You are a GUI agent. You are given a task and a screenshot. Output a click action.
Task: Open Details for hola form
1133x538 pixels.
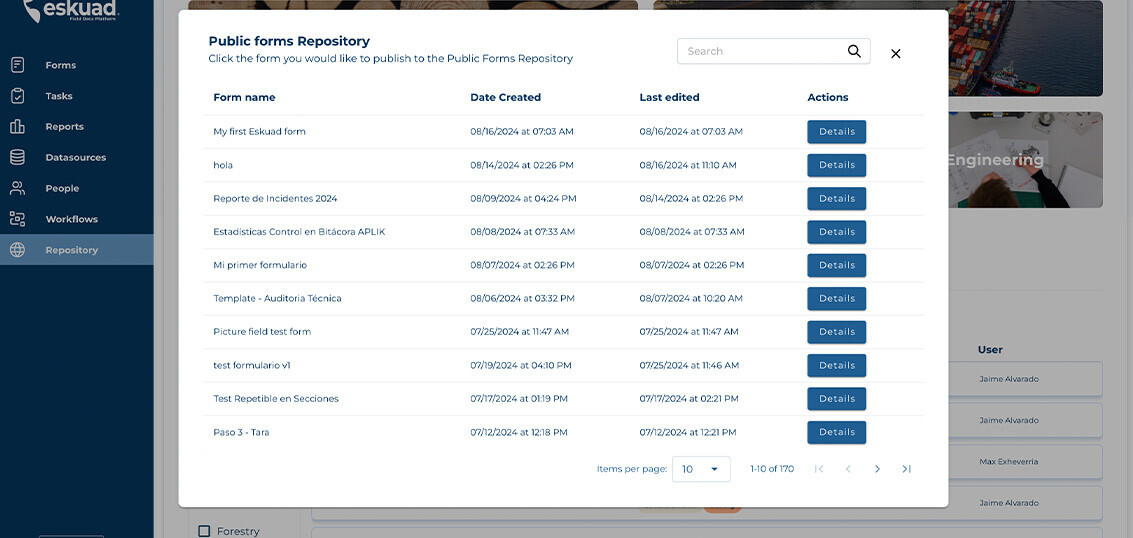pos(837,165)
